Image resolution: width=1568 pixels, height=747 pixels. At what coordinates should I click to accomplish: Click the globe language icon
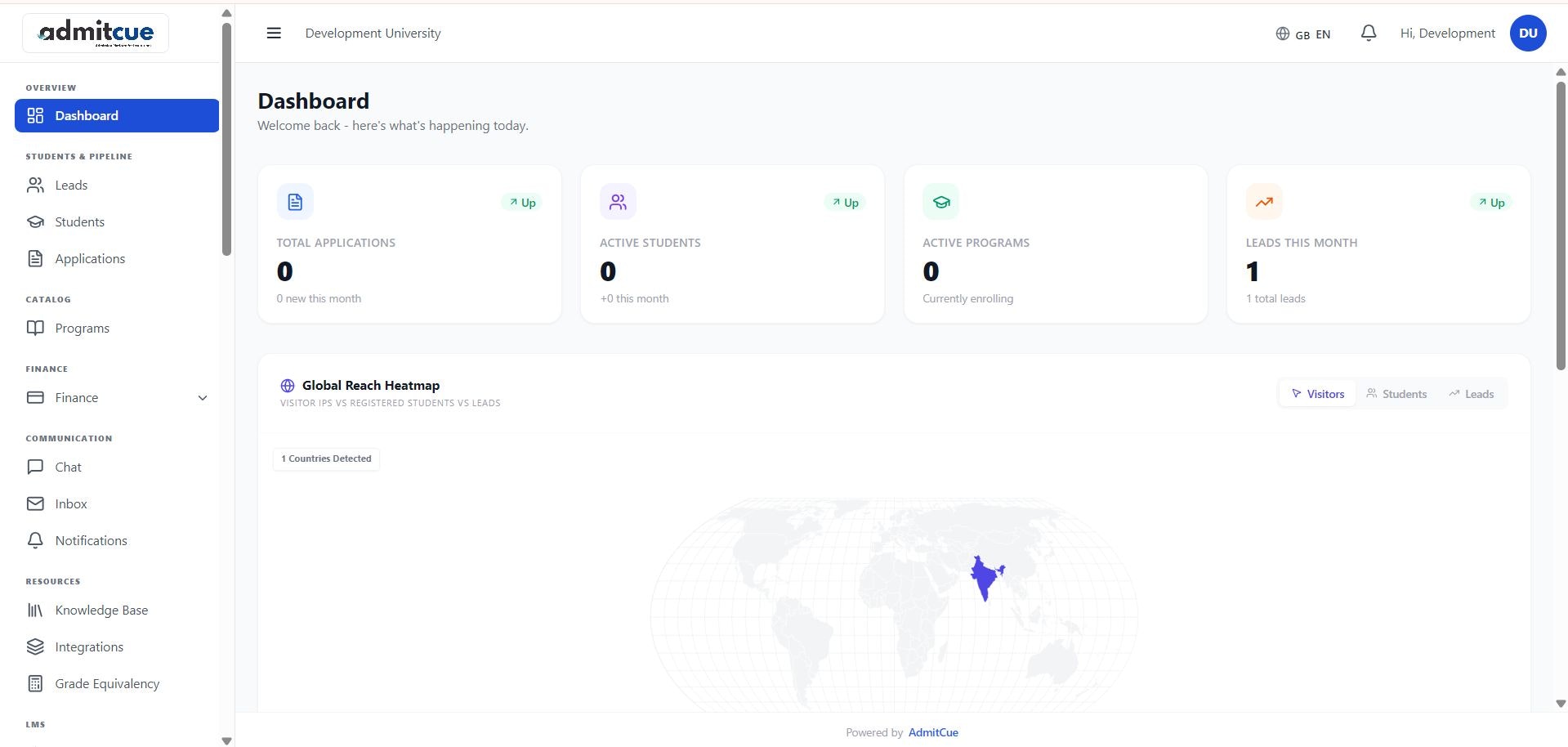click(1283, 34)
